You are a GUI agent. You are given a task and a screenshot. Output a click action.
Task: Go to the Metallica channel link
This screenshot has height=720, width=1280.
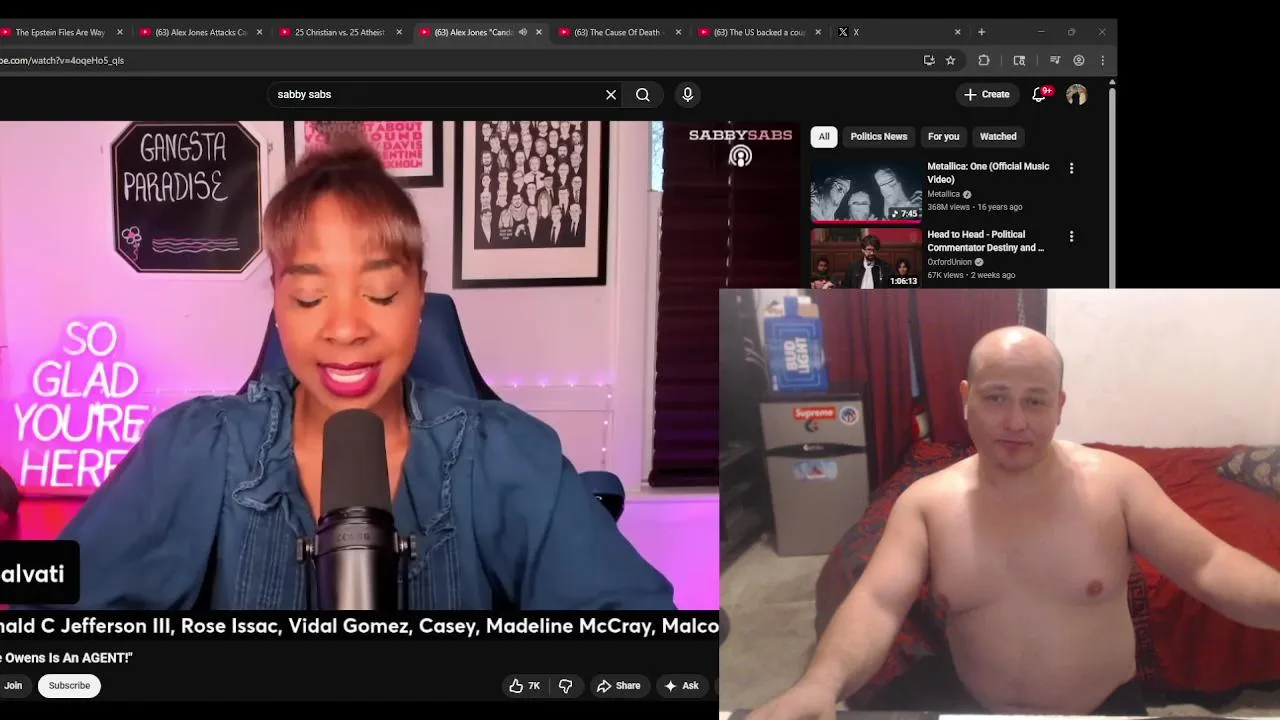(943, 194)
